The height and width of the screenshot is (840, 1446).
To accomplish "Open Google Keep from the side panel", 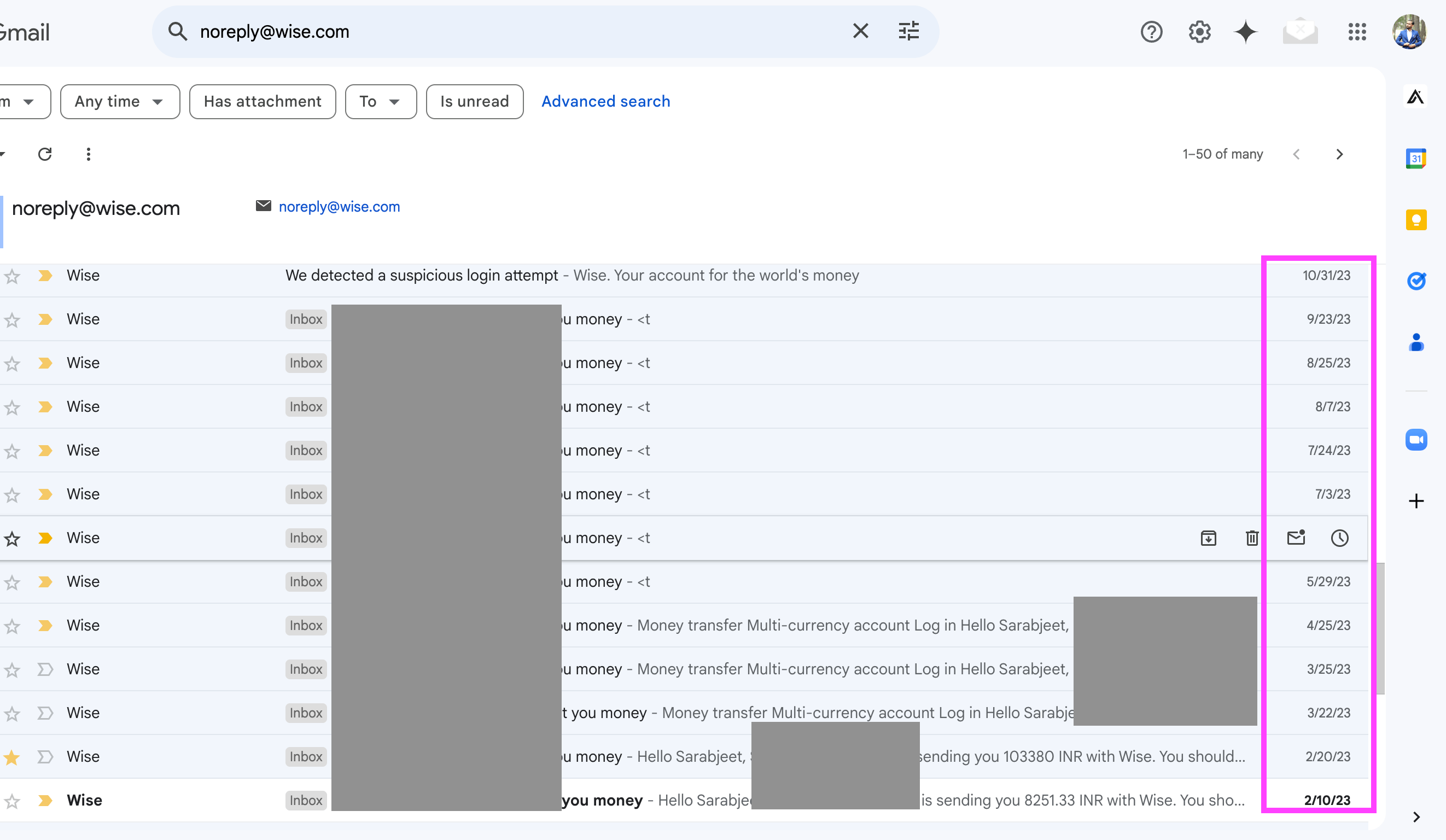I will pyautogui.click(x=1415, y=220).
